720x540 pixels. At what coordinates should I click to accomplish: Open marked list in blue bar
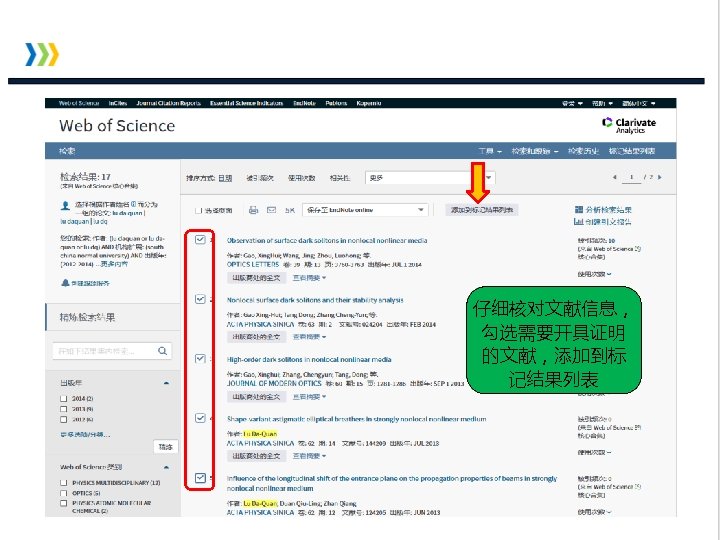coord(632,151)
